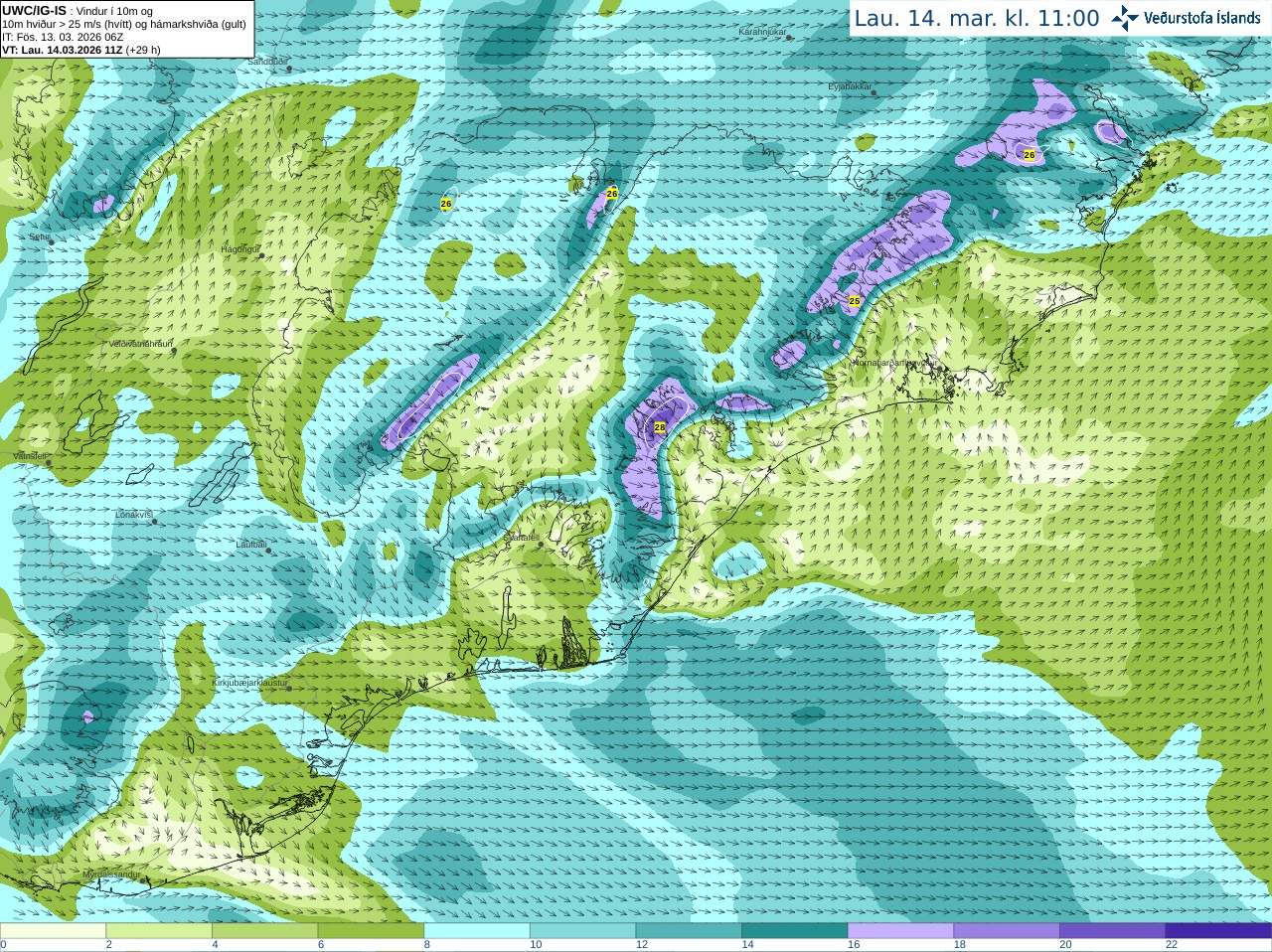
Task: Click the legend scale value 14
Action: coord(747,945)
